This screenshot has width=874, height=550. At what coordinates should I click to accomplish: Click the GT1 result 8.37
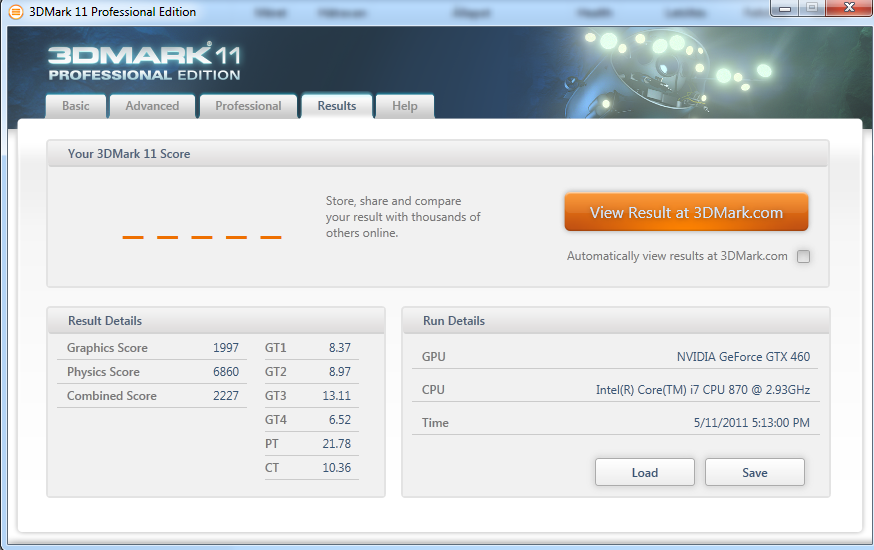click(339, 348)
